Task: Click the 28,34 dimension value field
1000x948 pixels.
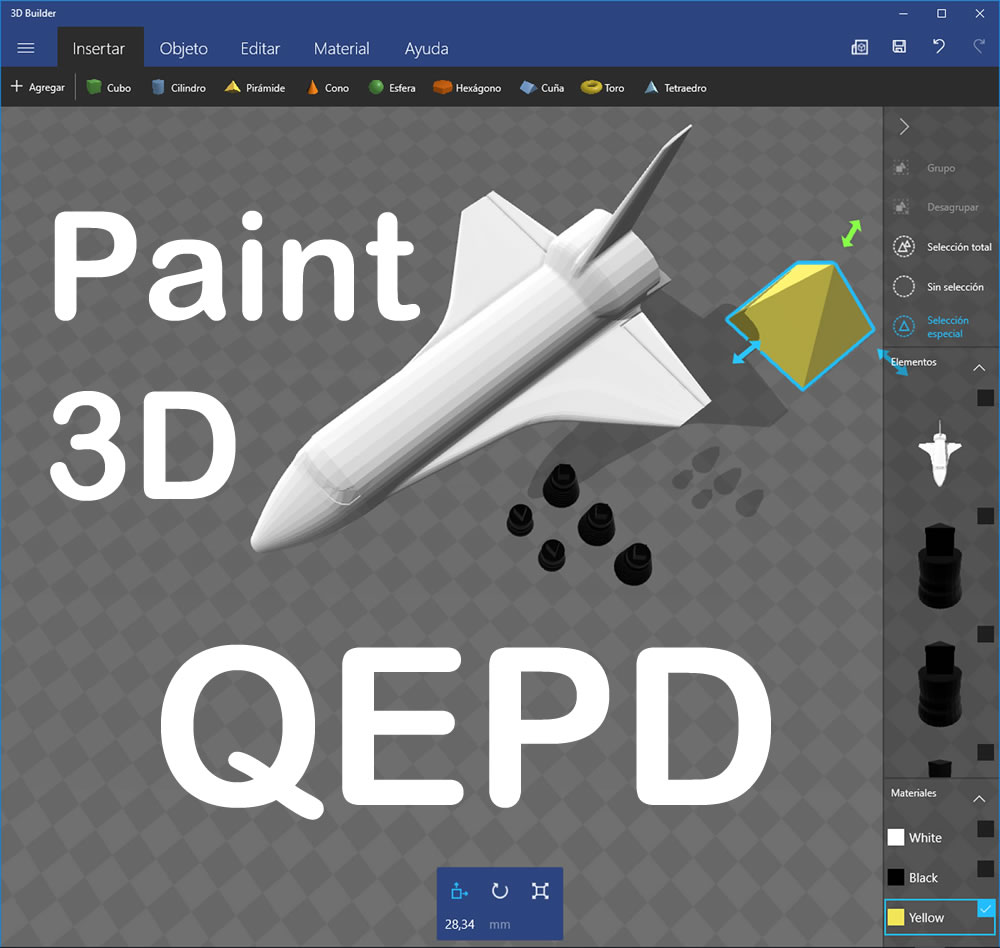Action: [x=460, y=924]
